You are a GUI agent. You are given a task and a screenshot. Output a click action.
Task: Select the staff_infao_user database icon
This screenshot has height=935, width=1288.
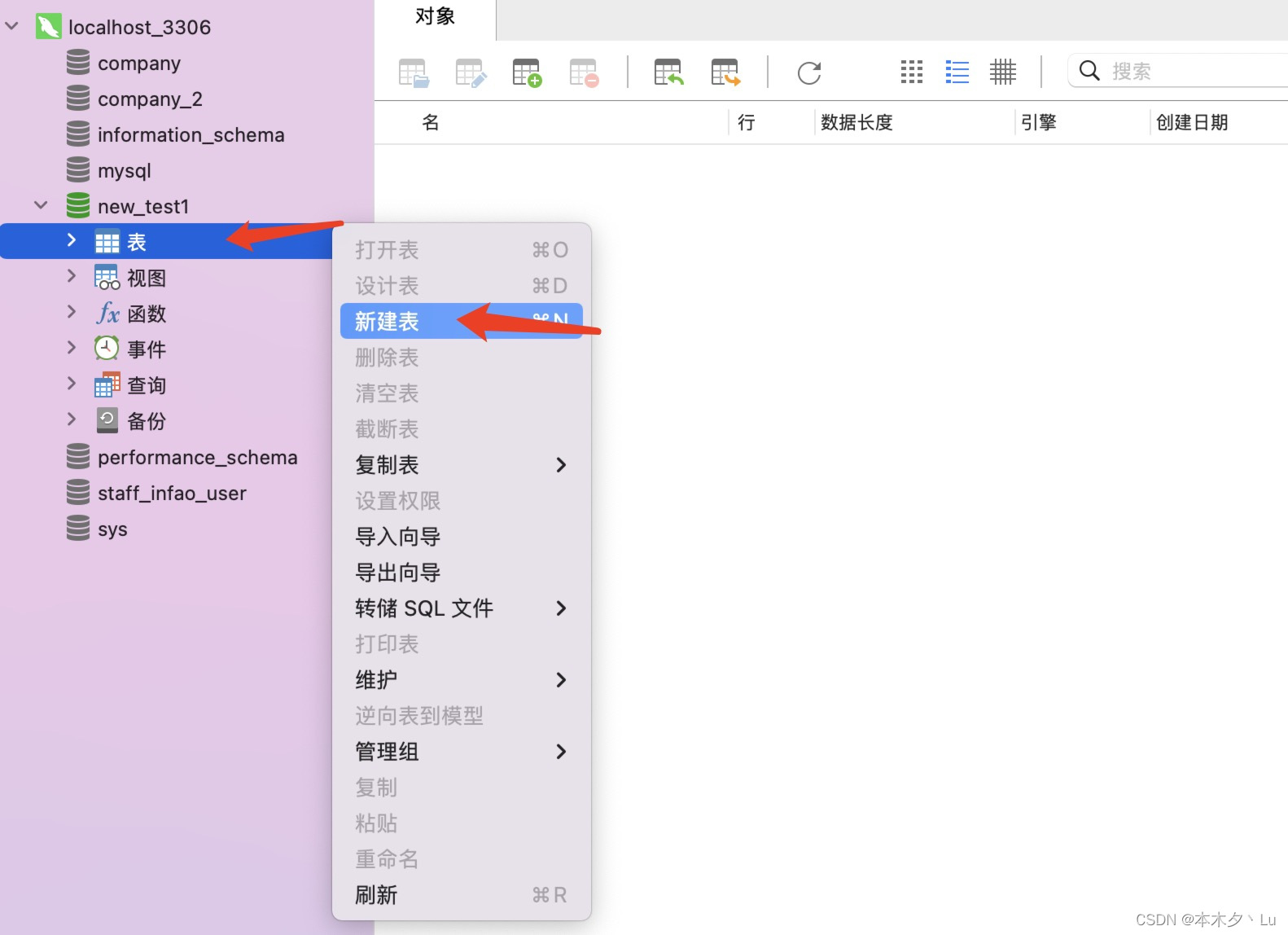pyautogui.click(x=78, y=492)
